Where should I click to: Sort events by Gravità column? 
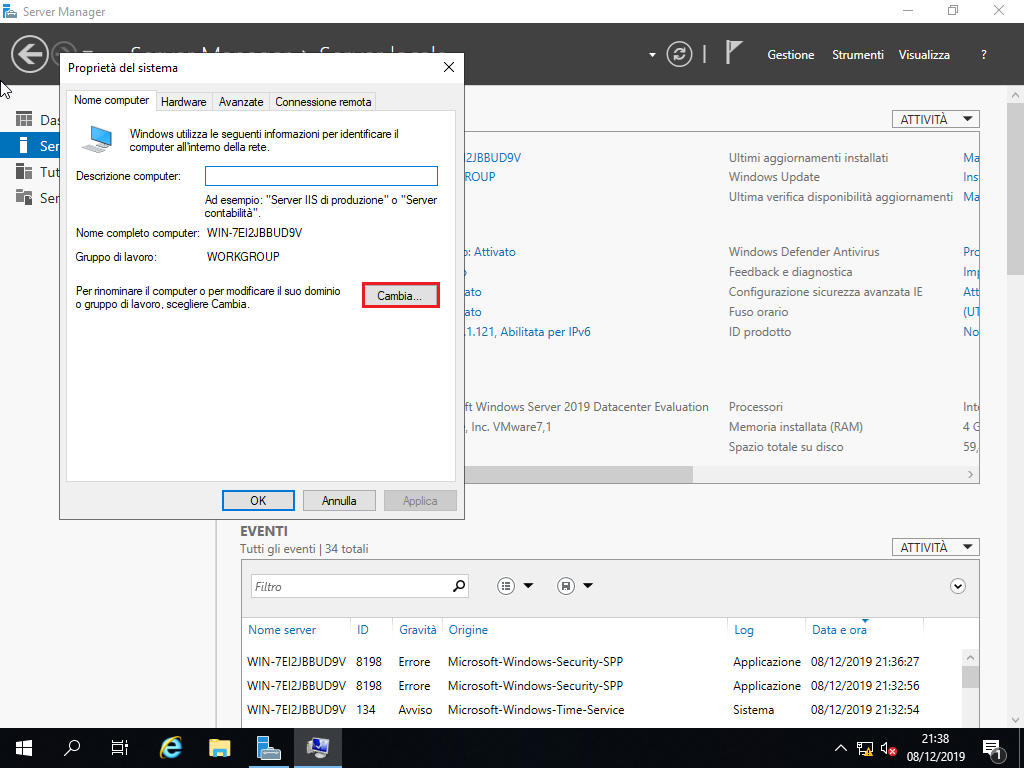[x=418, y=630]
